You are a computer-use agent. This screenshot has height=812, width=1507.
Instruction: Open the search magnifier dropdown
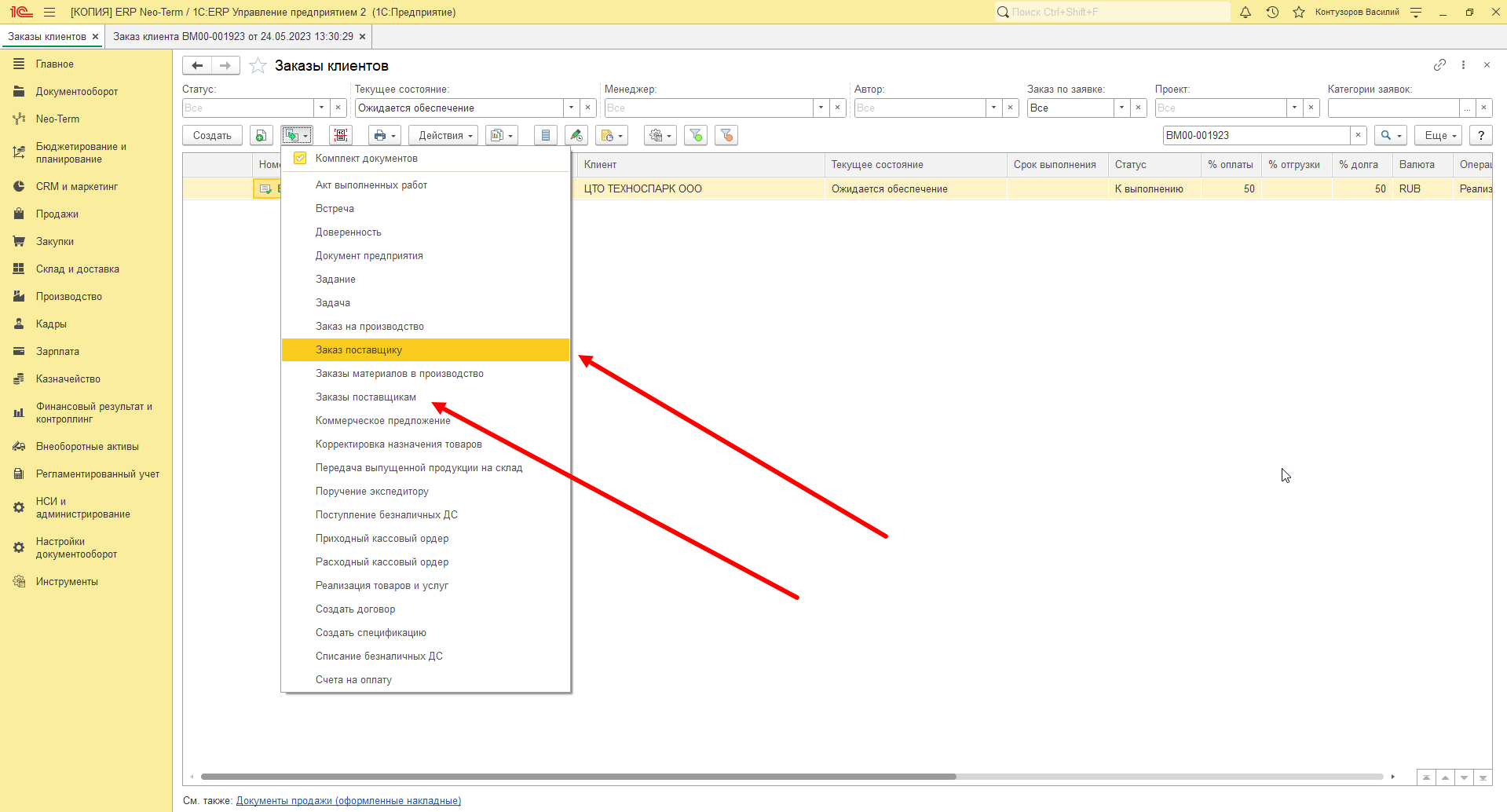coord(1390,136)
